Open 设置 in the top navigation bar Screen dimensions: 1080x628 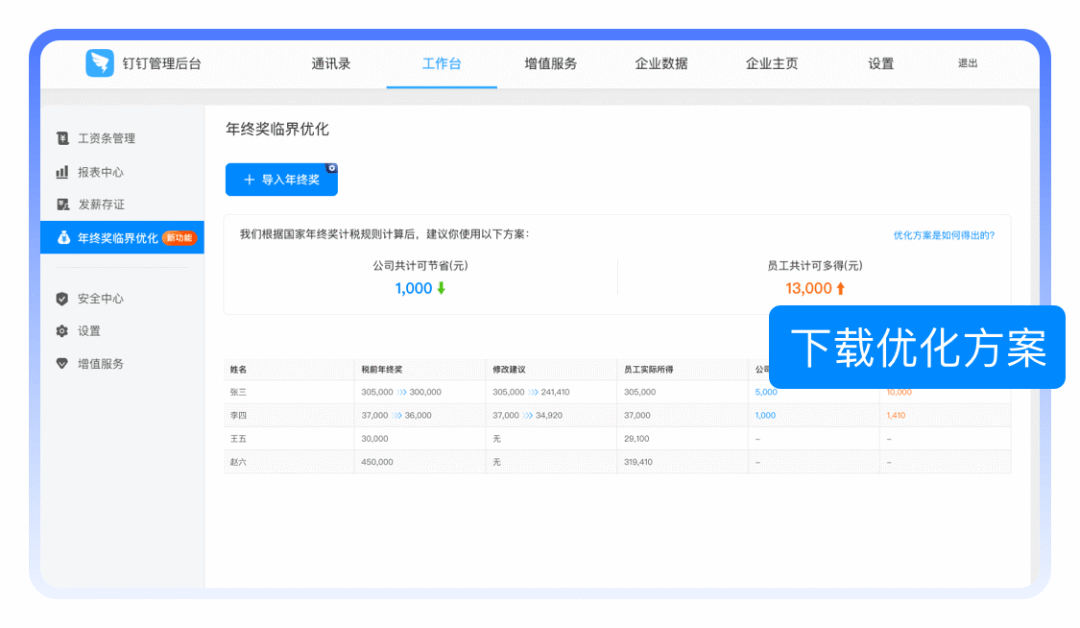[881, 64]
